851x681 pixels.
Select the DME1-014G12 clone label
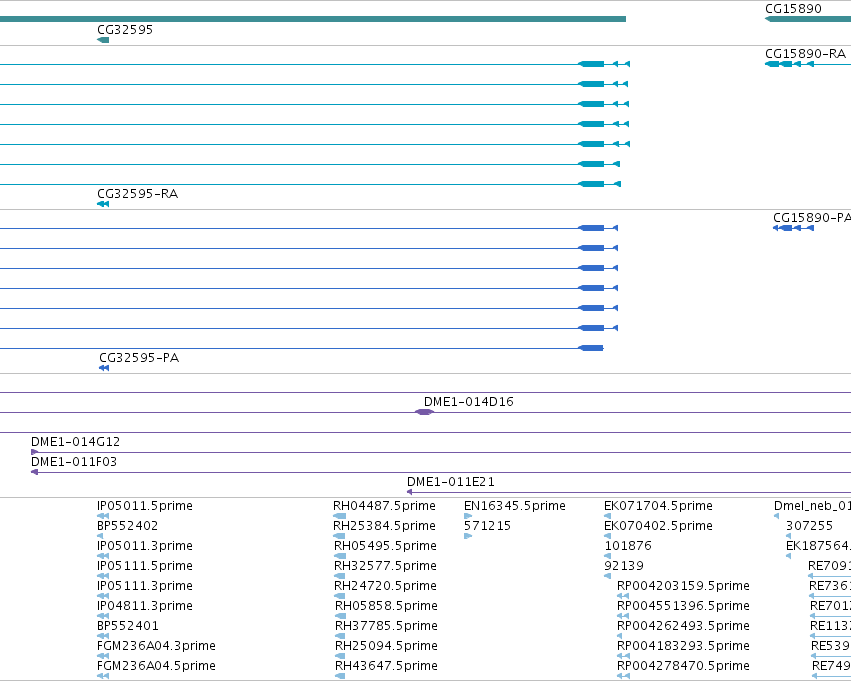(x=75, y=442)
